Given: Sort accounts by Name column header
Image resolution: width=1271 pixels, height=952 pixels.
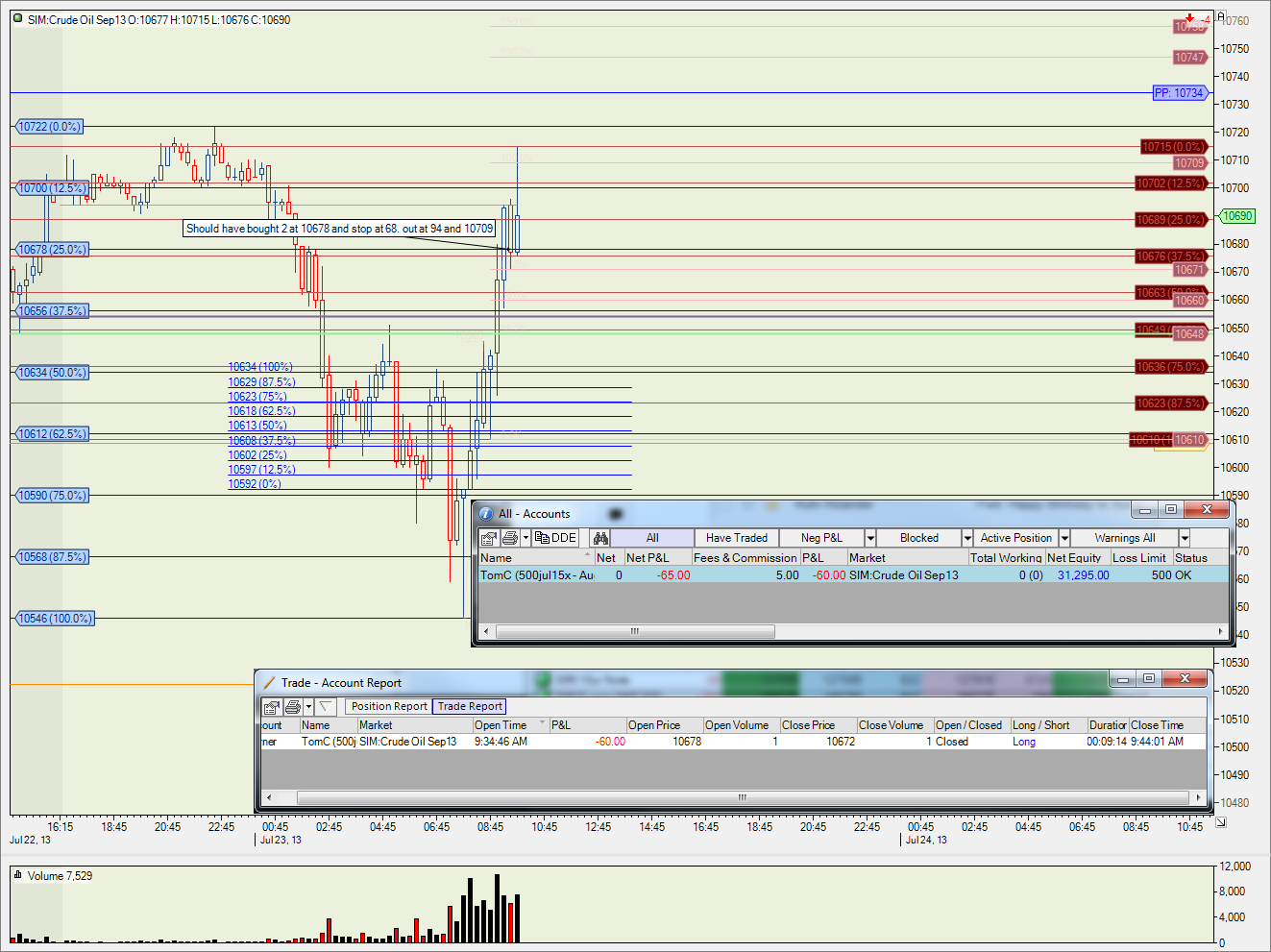Looking at the screenshot, I should 535,557.
